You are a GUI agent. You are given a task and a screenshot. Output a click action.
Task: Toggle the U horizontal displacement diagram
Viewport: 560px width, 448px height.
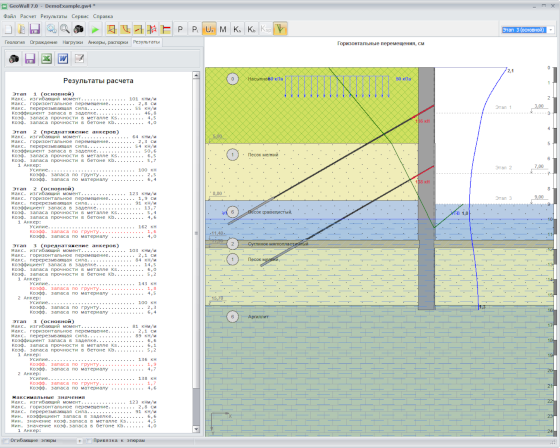tap(209, 29)
